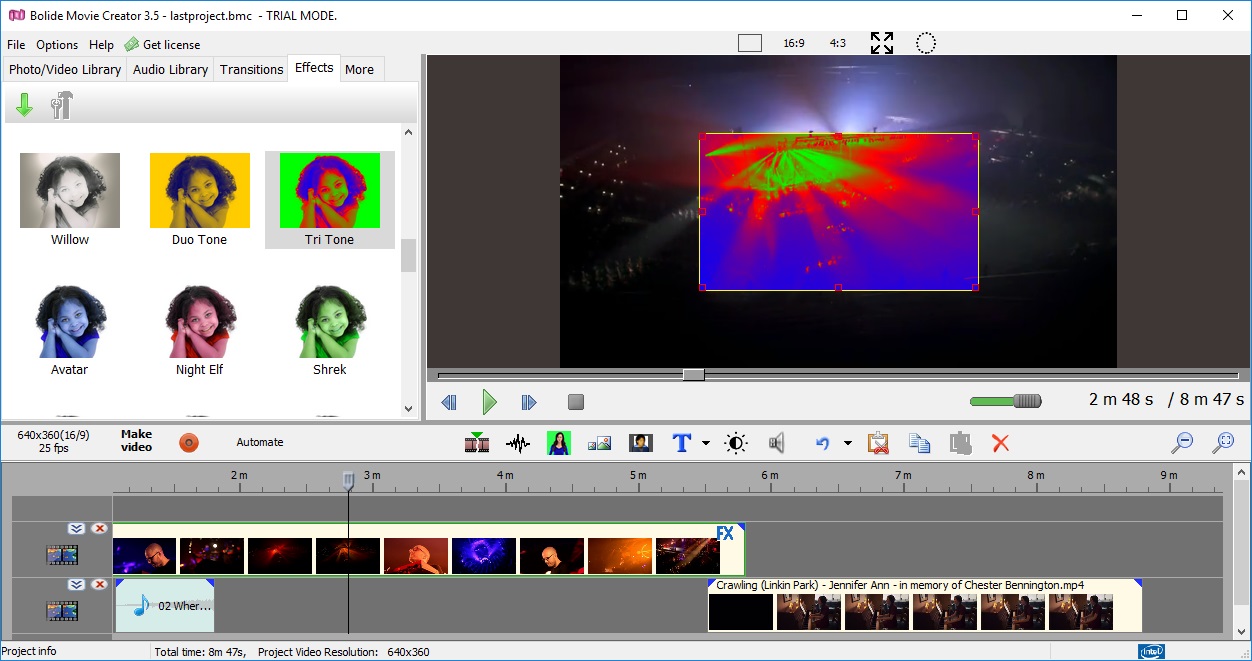This screenshot has height=661, width=1252.
Task: Switch preview to 4:3 aspect
Action: click(838, 43)
